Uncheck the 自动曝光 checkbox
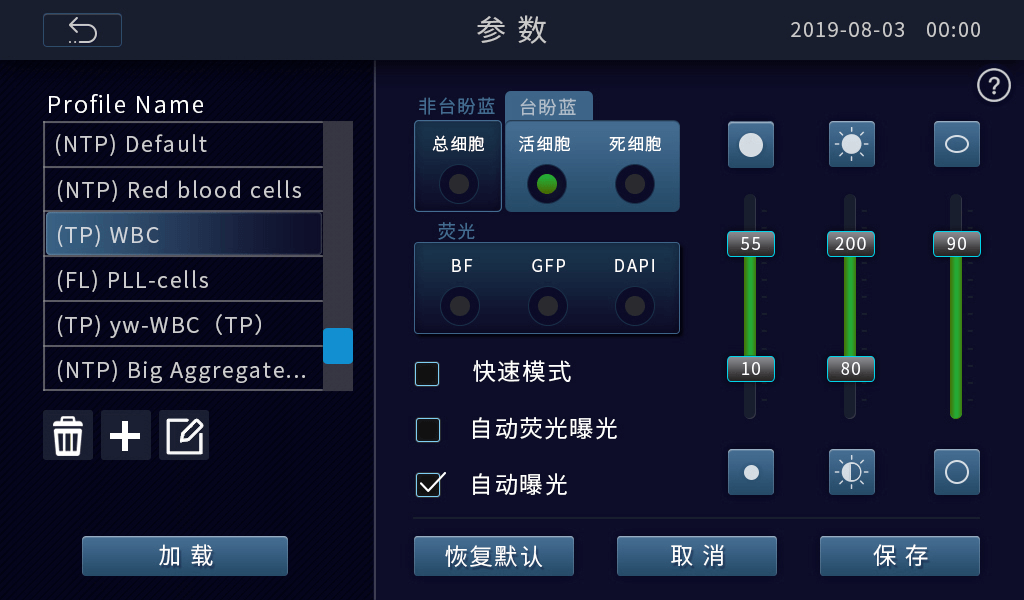This screenshot has height=600, width=1024. click(x=429, y=485)
